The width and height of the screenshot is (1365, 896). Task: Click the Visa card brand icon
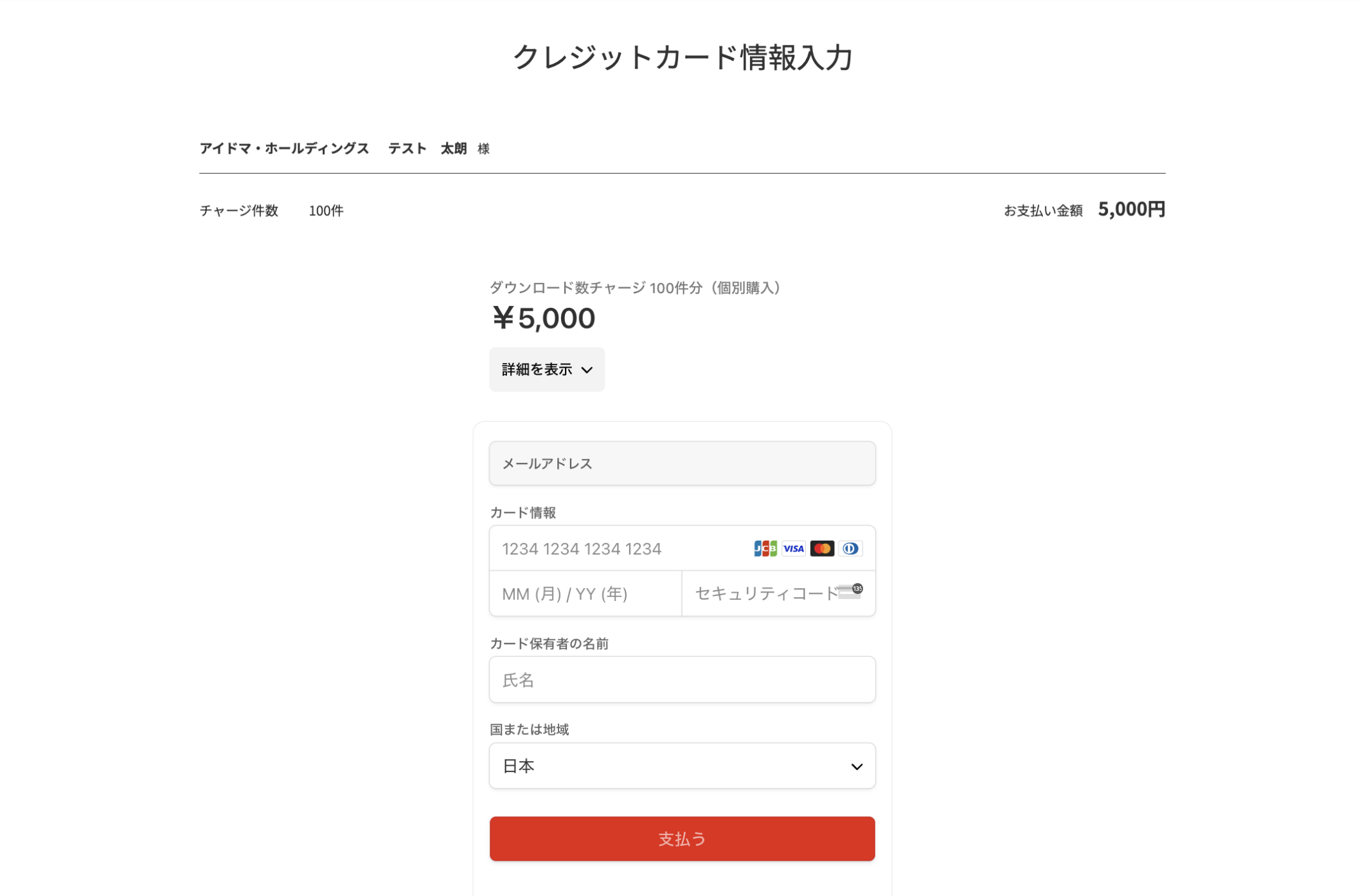pyautogui.click(x=793, y=548)
